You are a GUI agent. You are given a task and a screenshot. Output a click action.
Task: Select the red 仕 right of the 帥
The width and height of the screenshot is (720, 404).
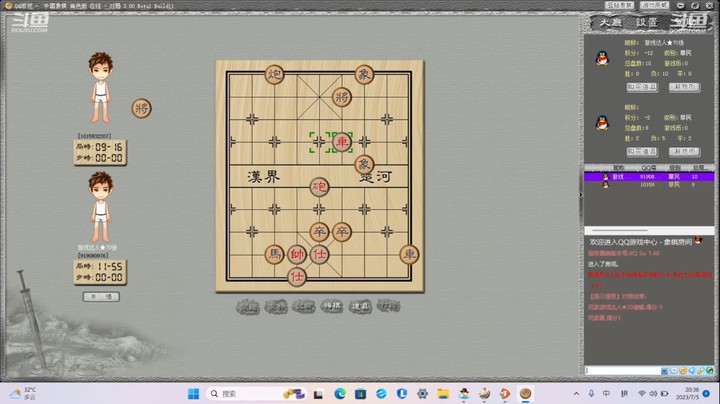click(x=319, y=254)
